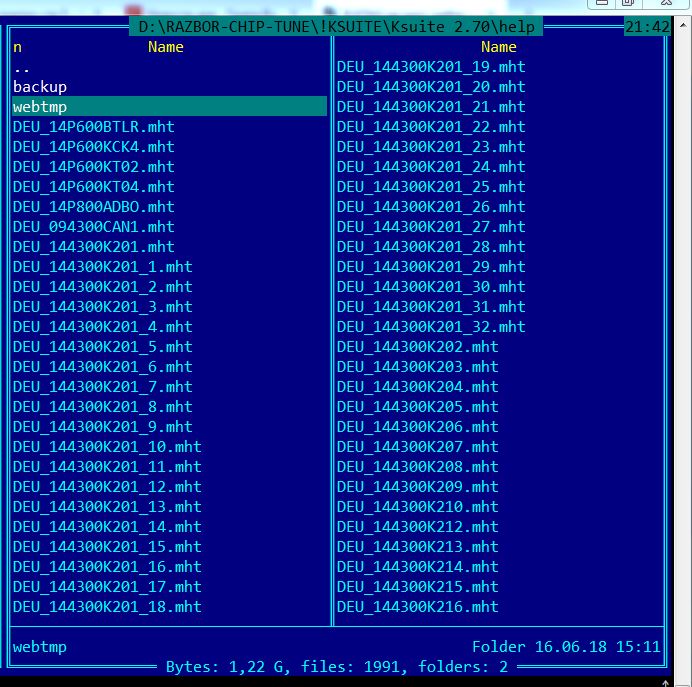Screen dimensions: 692x687
Task: Click the 21:42 clock
Action: click(x=645, y=27)
